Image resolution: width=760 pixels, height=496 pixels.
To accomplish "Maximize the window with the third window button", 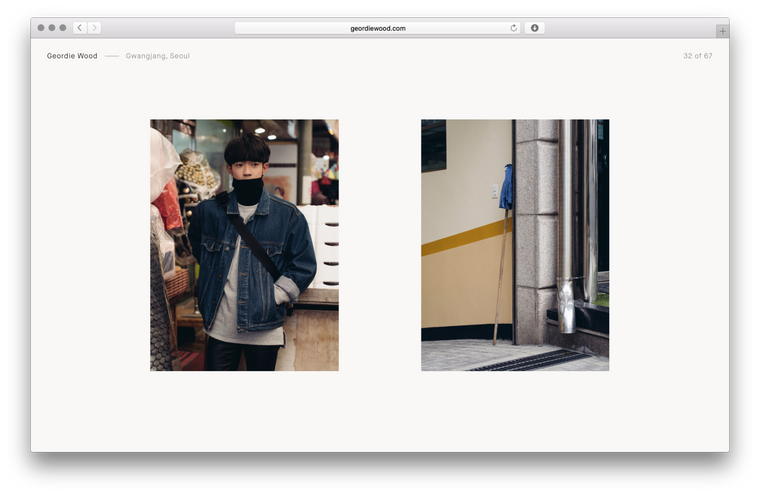I will [x=63, y=28].
